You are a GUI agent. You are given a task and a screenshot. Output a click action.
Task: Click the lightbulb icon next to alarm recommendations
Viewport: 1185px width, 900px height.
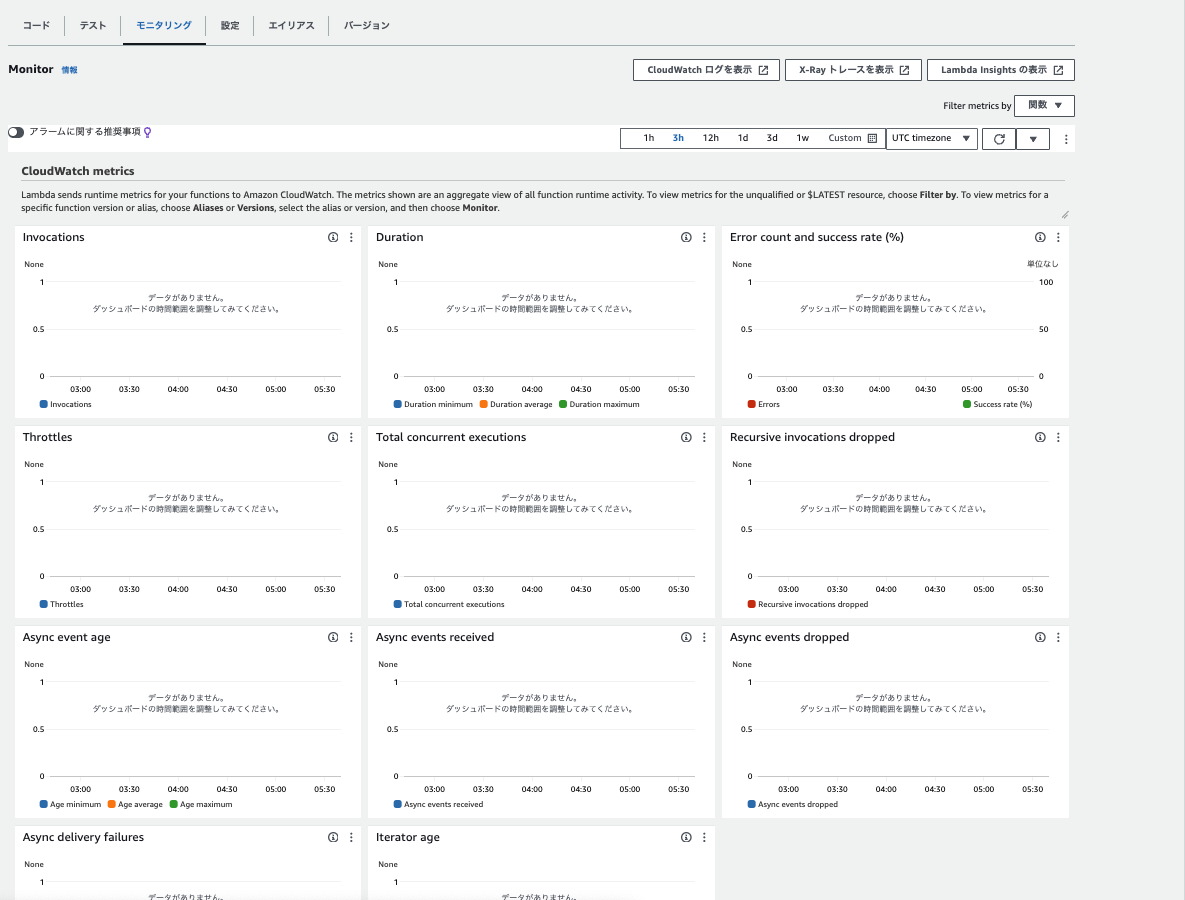click(x=148, y=130)
